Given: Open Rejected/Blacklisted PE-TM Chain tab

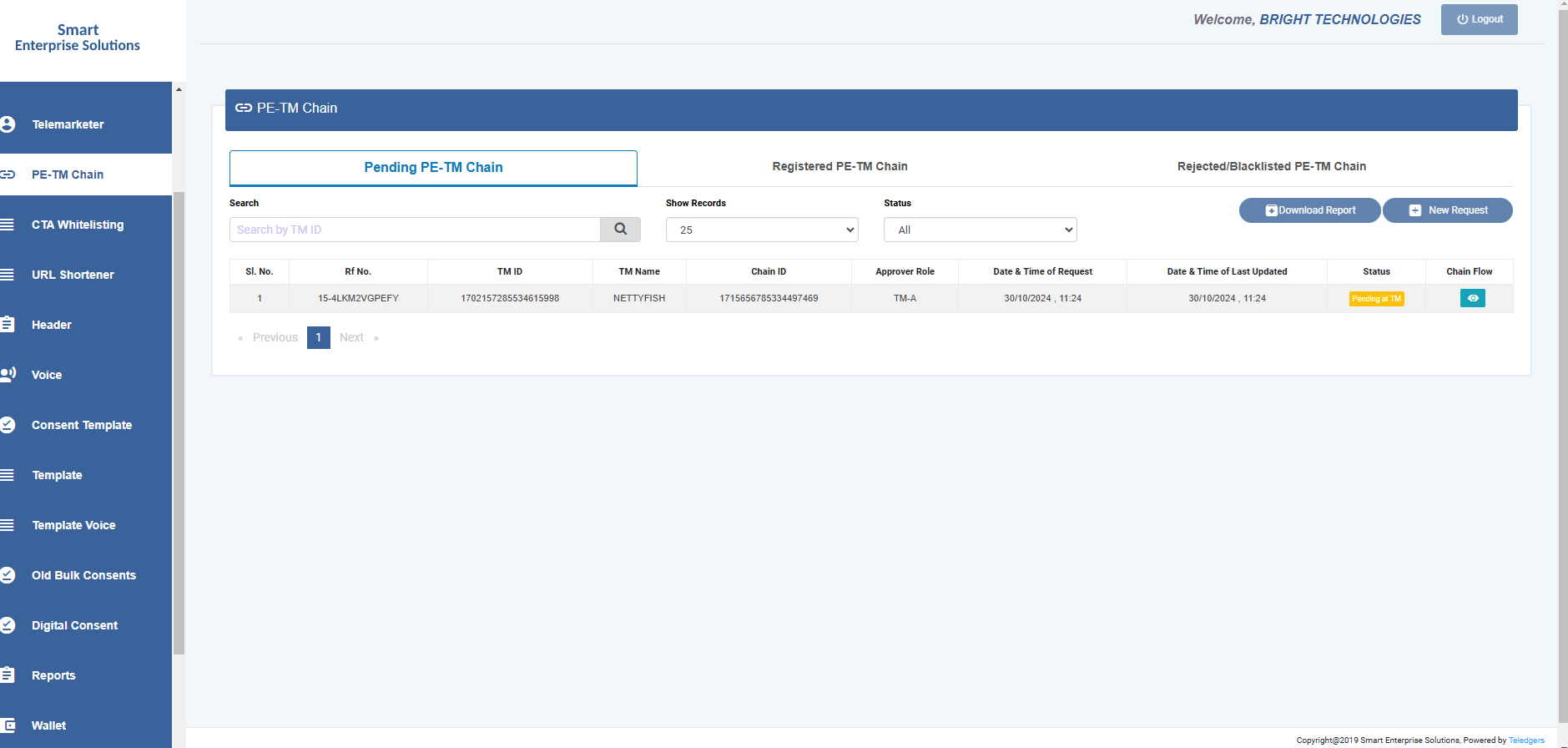Looking at the screenshot, I should pyautogui.click(x=1271, y=166).
